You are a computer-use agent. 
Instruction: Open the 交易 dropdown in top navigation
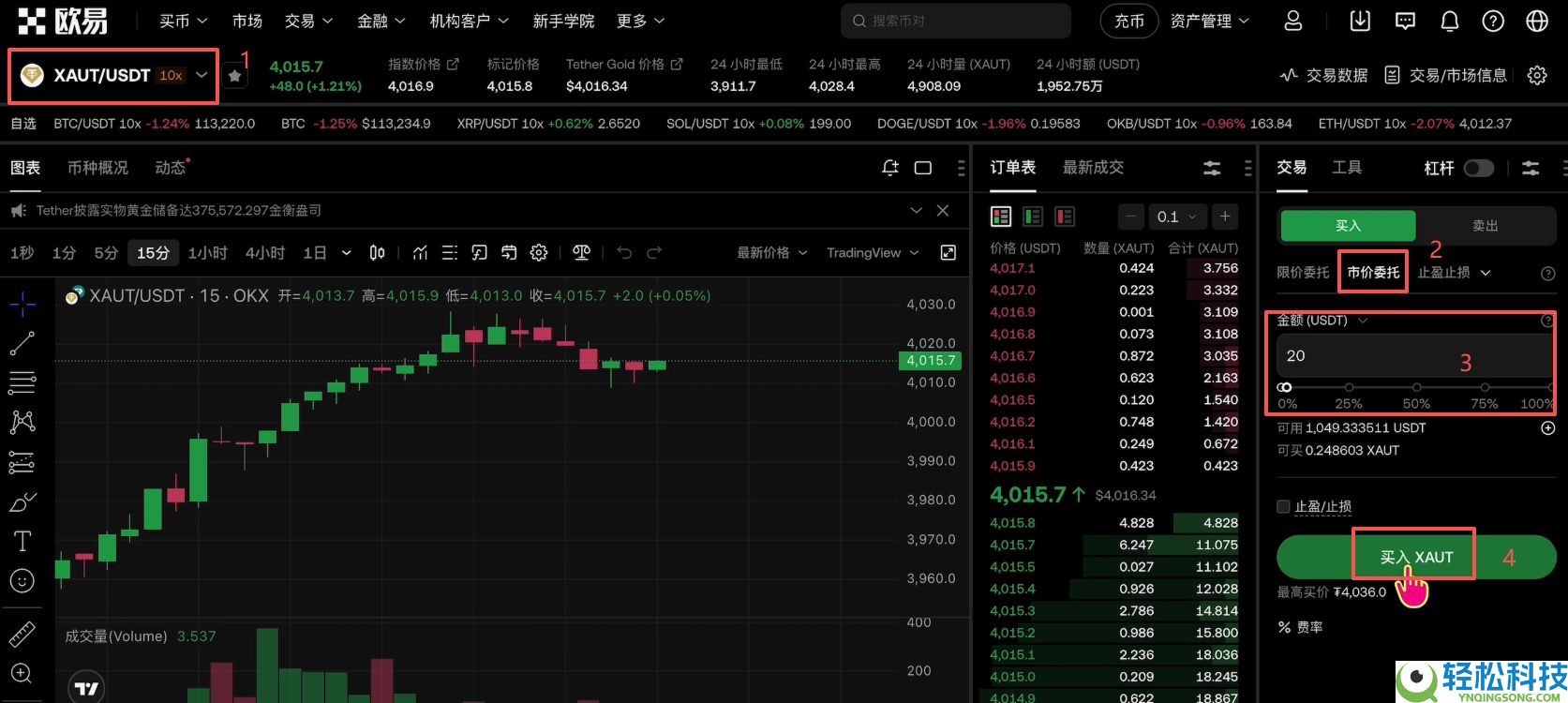pos(308,21)
